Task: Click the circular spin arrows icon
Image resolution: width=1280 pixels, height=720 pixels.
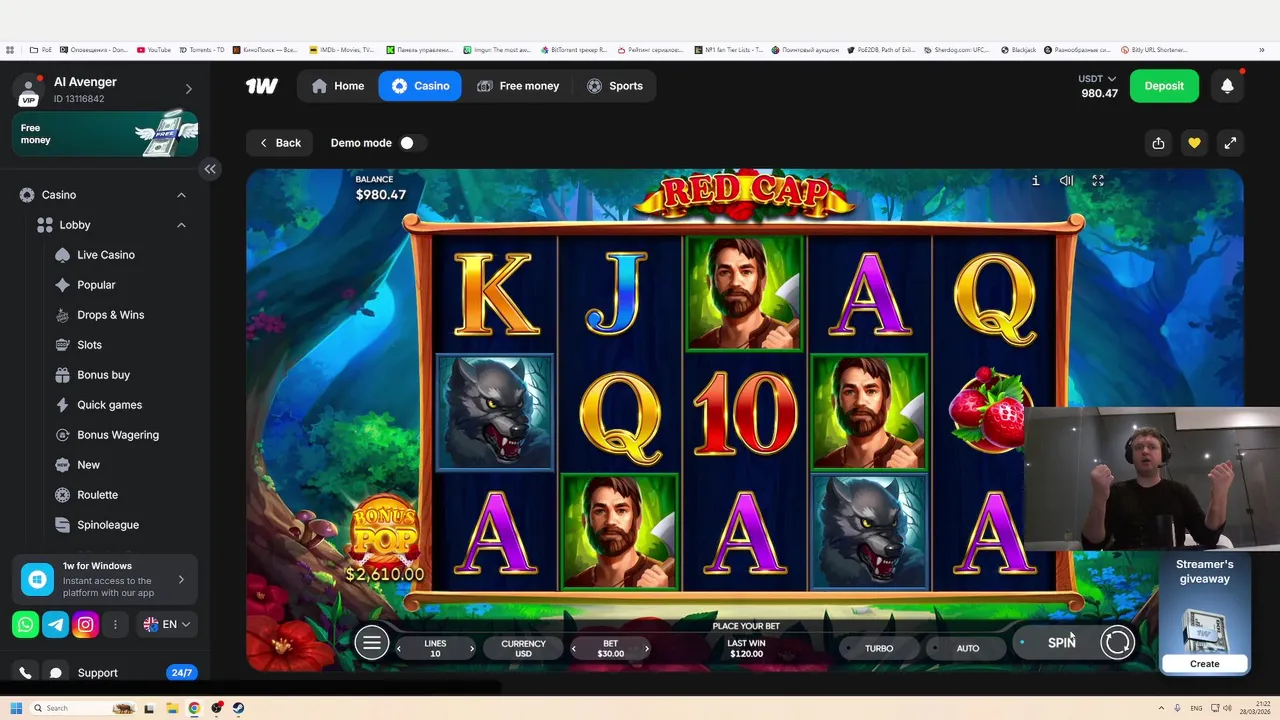Action: tap(1117, 642)
